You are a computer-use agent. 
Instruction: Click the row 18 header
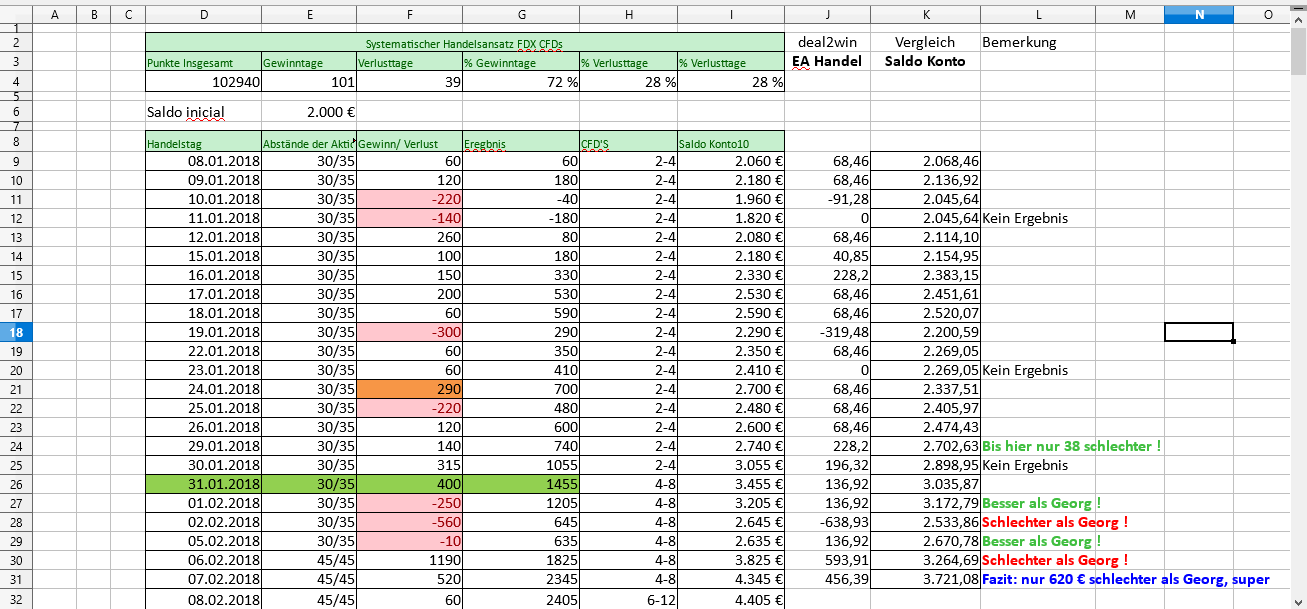[x=17, y=332]
